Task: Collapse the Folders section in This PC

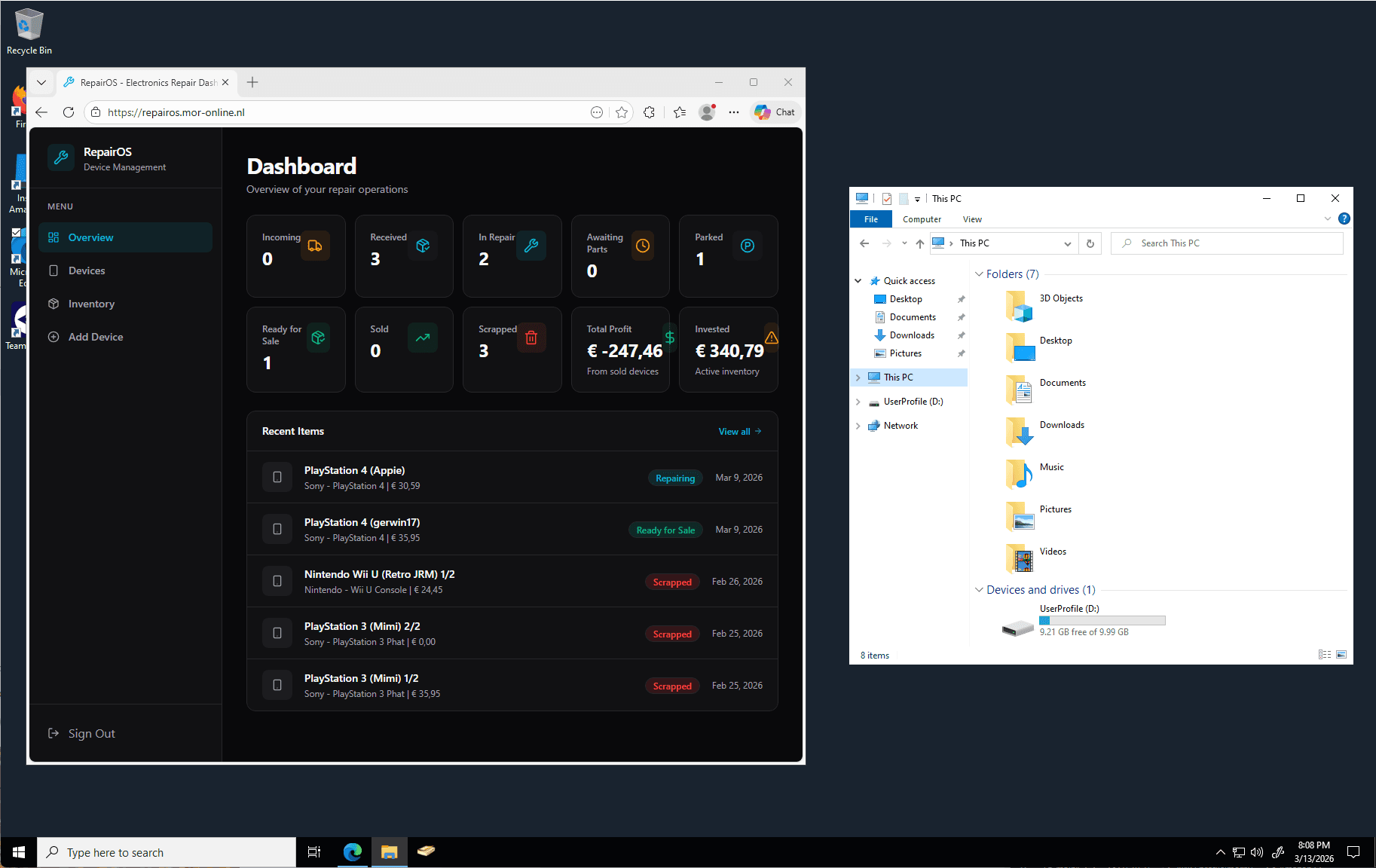Action: pyautogui.click(x=980, y=274)
